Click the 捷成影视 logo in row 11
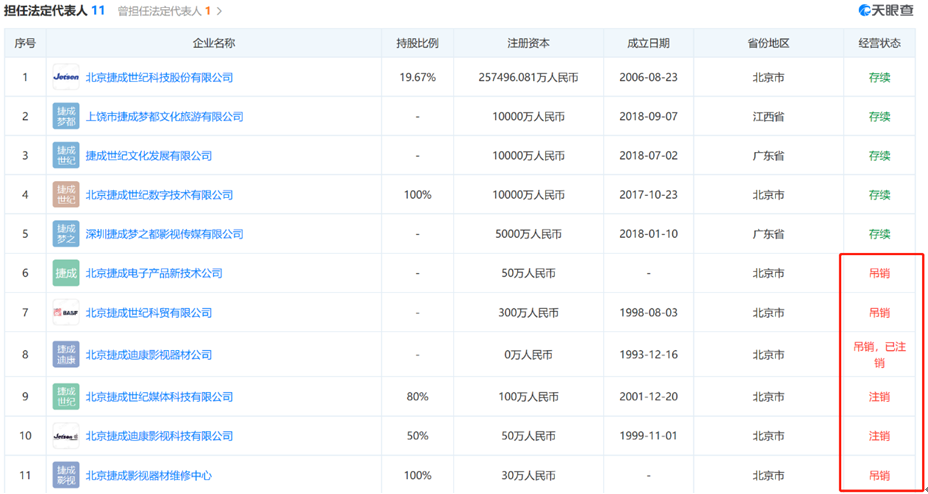 (66, 475)
